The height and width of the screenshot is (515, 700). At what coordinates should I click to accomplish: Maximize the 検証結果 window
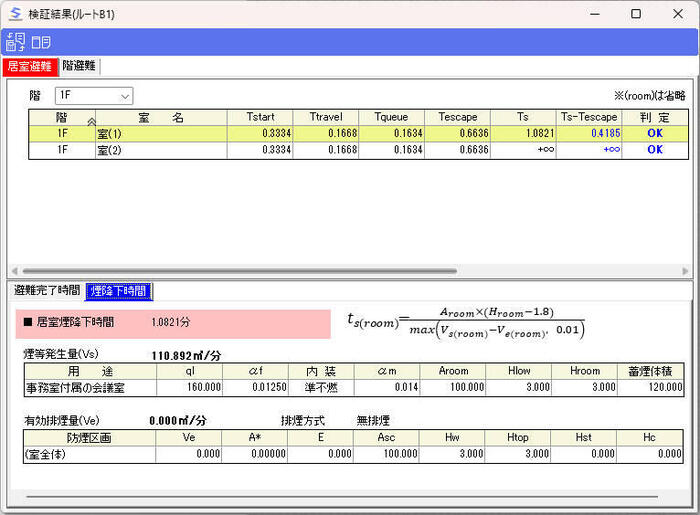point(636,14)
